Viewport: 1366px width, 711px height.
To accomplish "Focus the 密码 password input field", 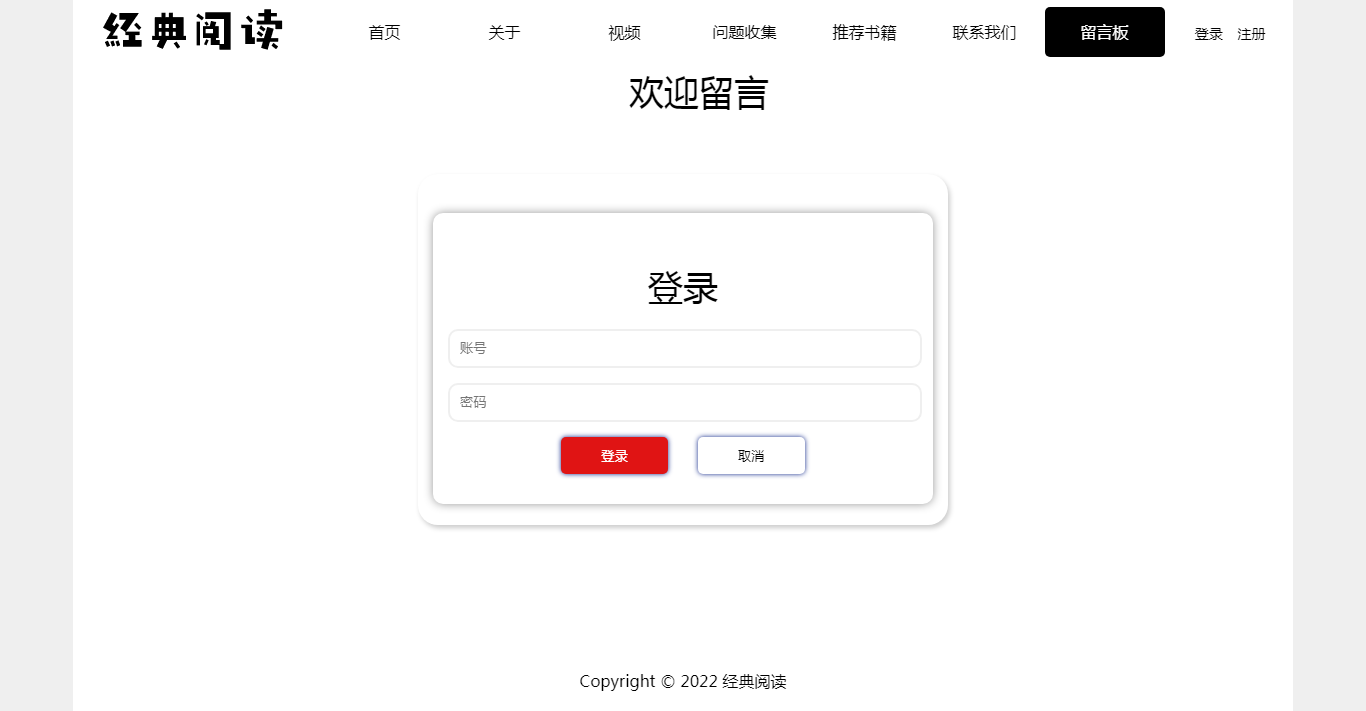I will point(684,402).
